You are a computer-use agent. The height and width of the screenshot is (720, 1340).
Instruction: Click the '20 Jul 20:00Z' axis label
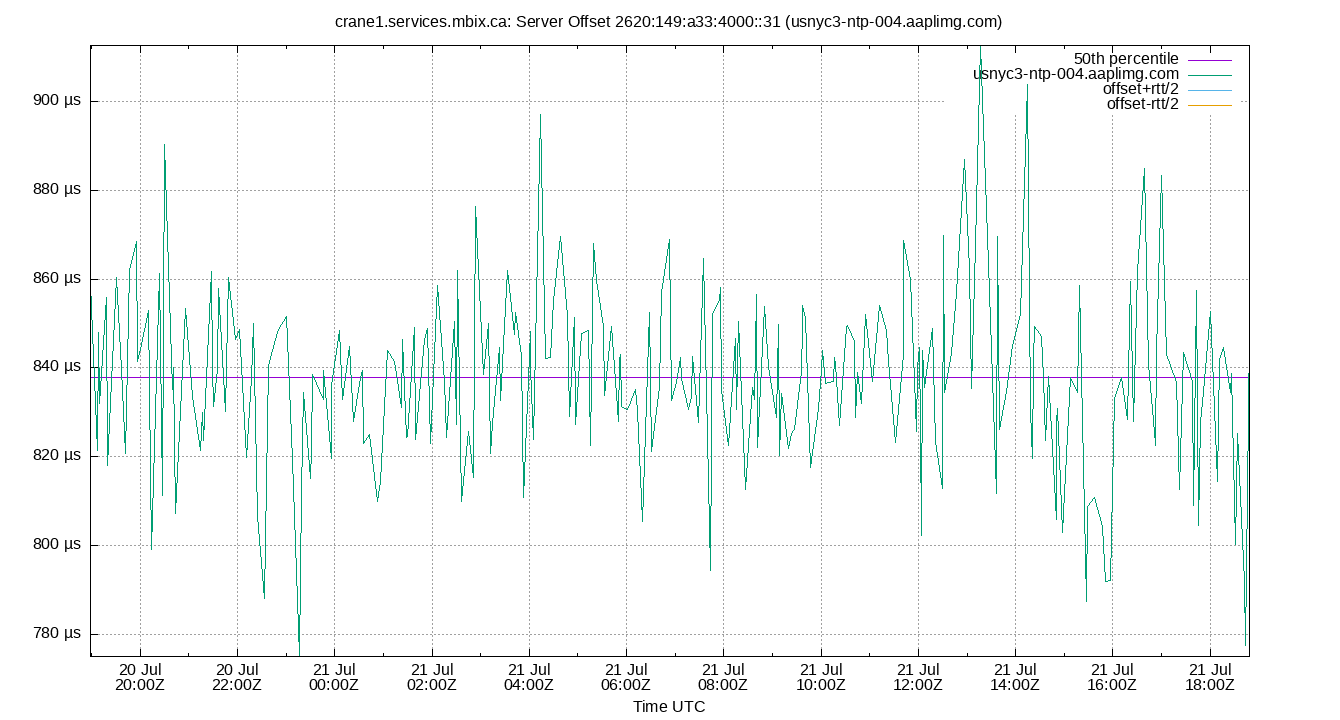[140, 677]
